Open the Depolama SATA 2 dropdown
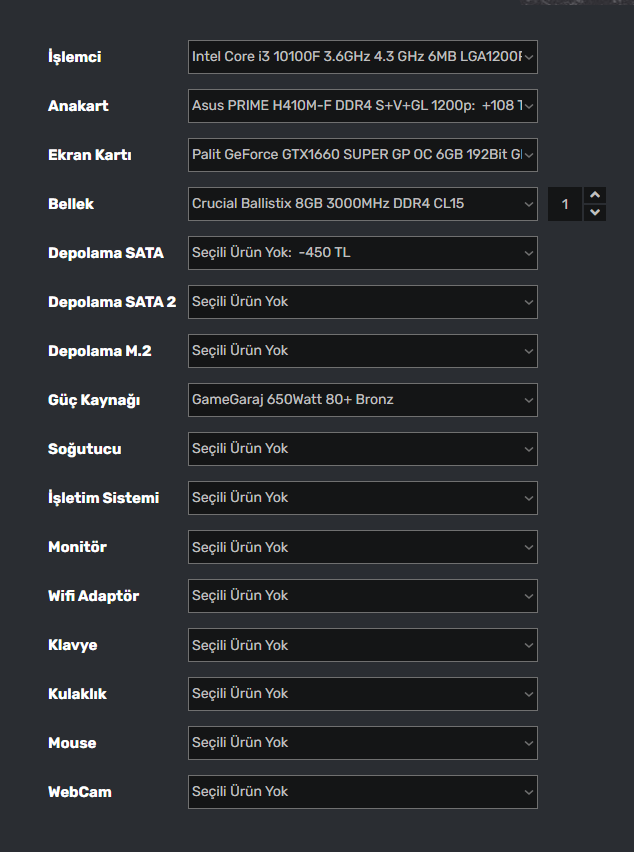This screenshot has height=852, width=634. 362,302
